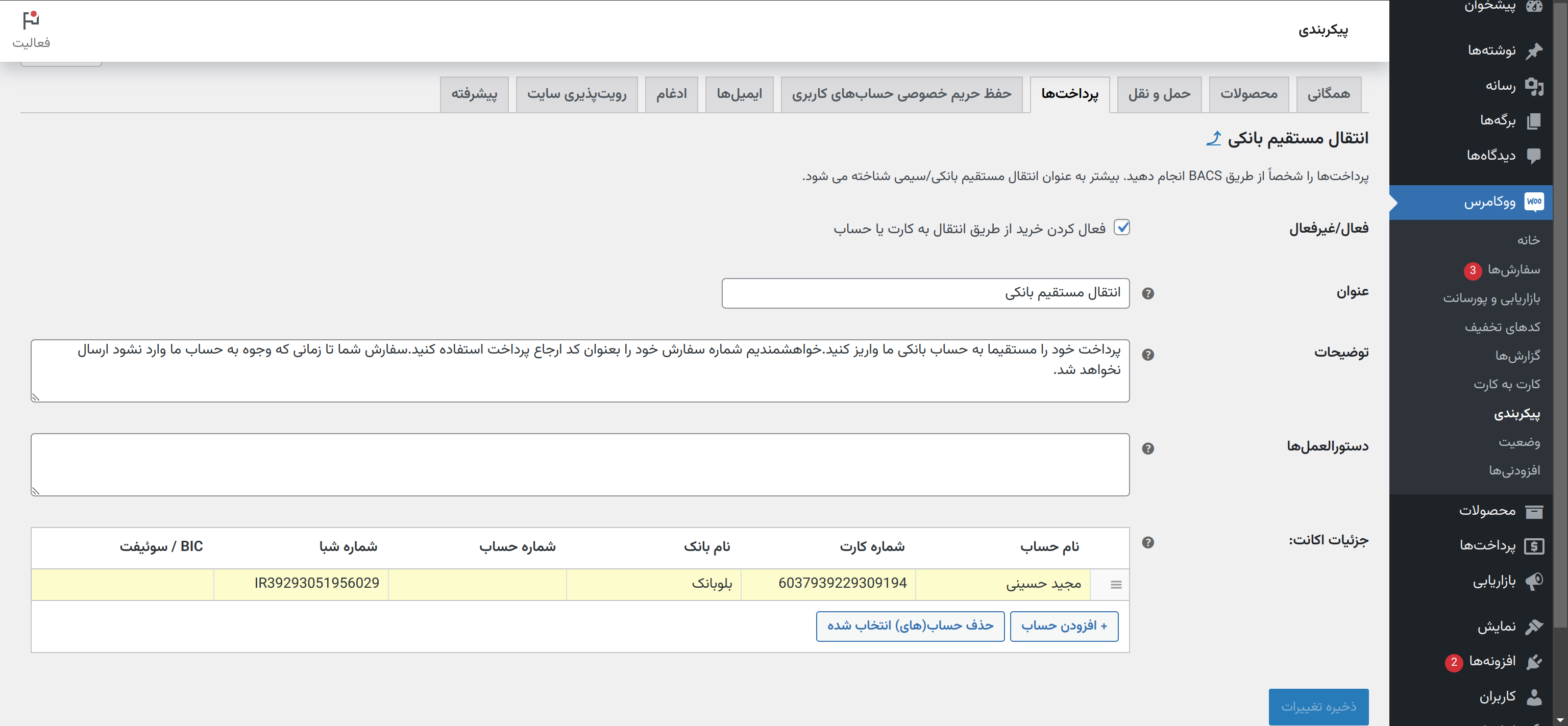Click the افزودن حساب button
The width and height of the screenshot is (1568, 726).
pos(1064,626)
